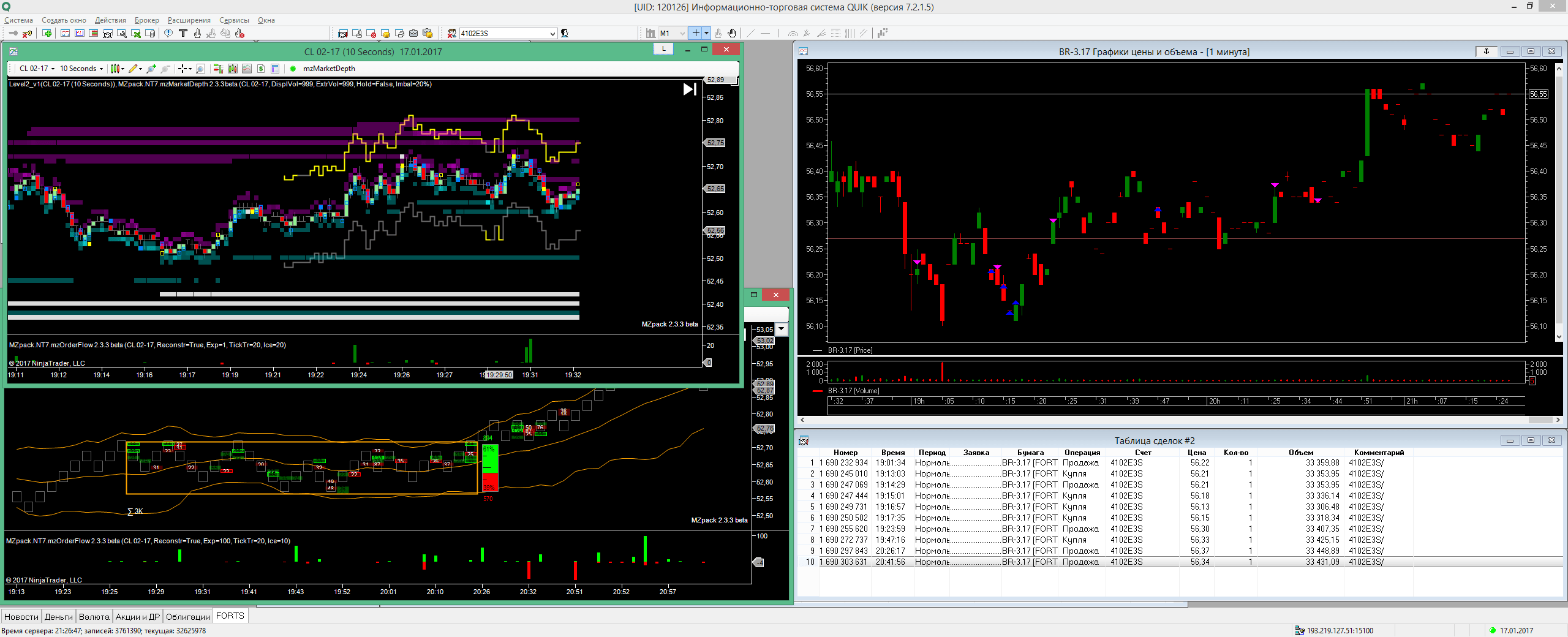Click the Время column header
This screenshot has width=1568, height=637.
point(893,453)
